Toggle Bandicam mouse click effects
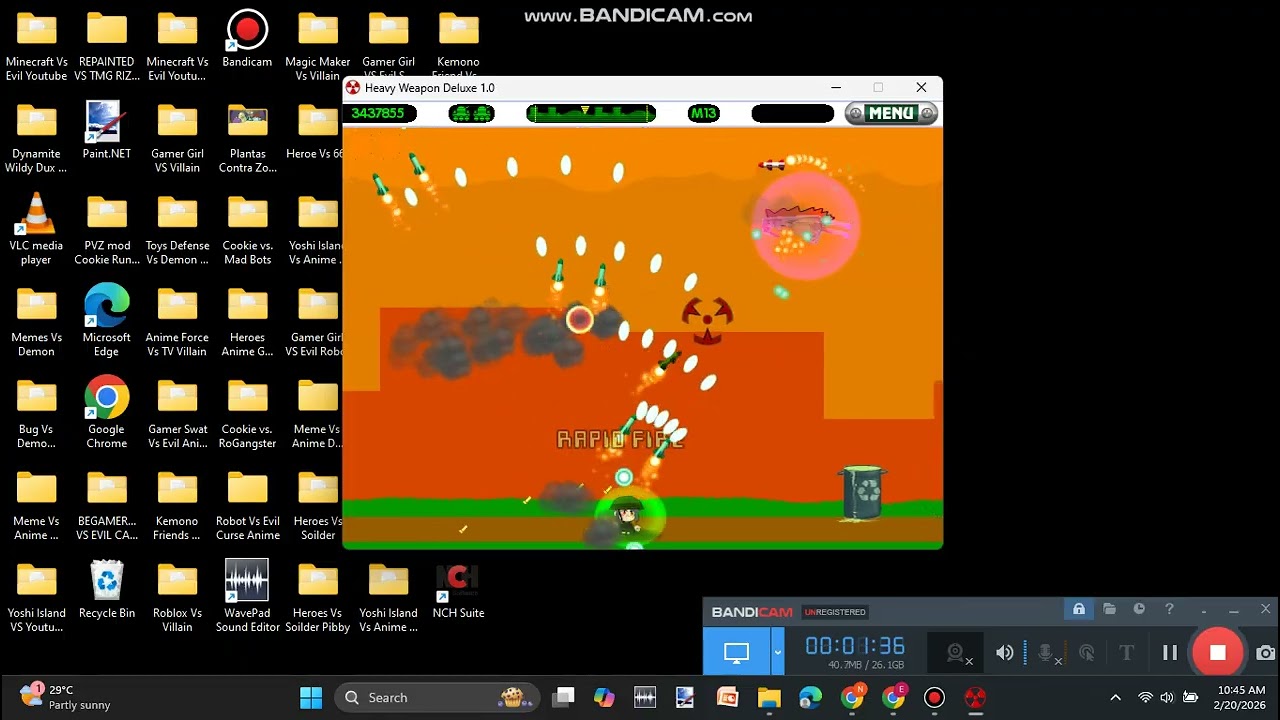 coord(1087,653)
